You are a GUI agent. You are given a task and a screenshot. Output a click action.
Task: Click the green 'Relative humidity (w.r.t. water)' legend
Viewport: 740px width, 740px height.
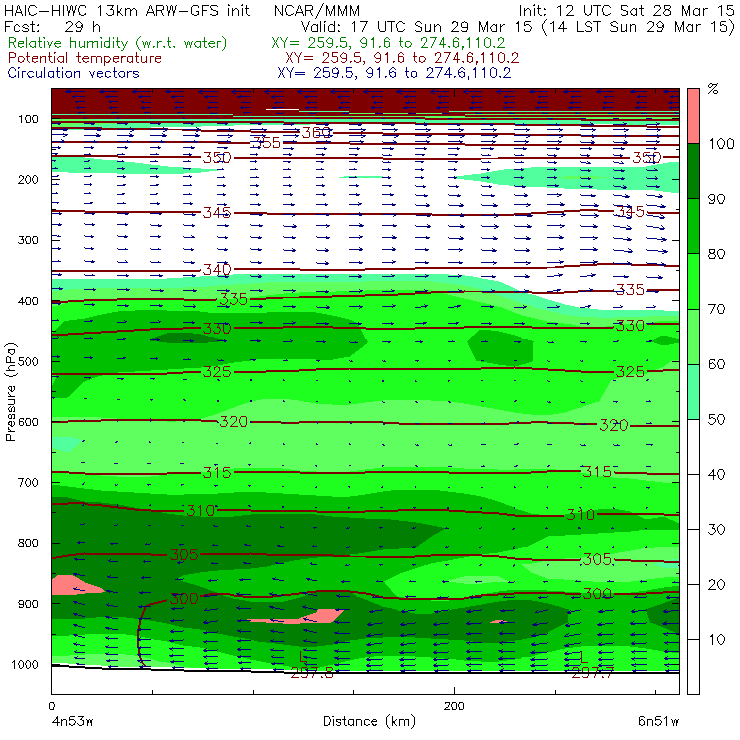pos(118,43)
